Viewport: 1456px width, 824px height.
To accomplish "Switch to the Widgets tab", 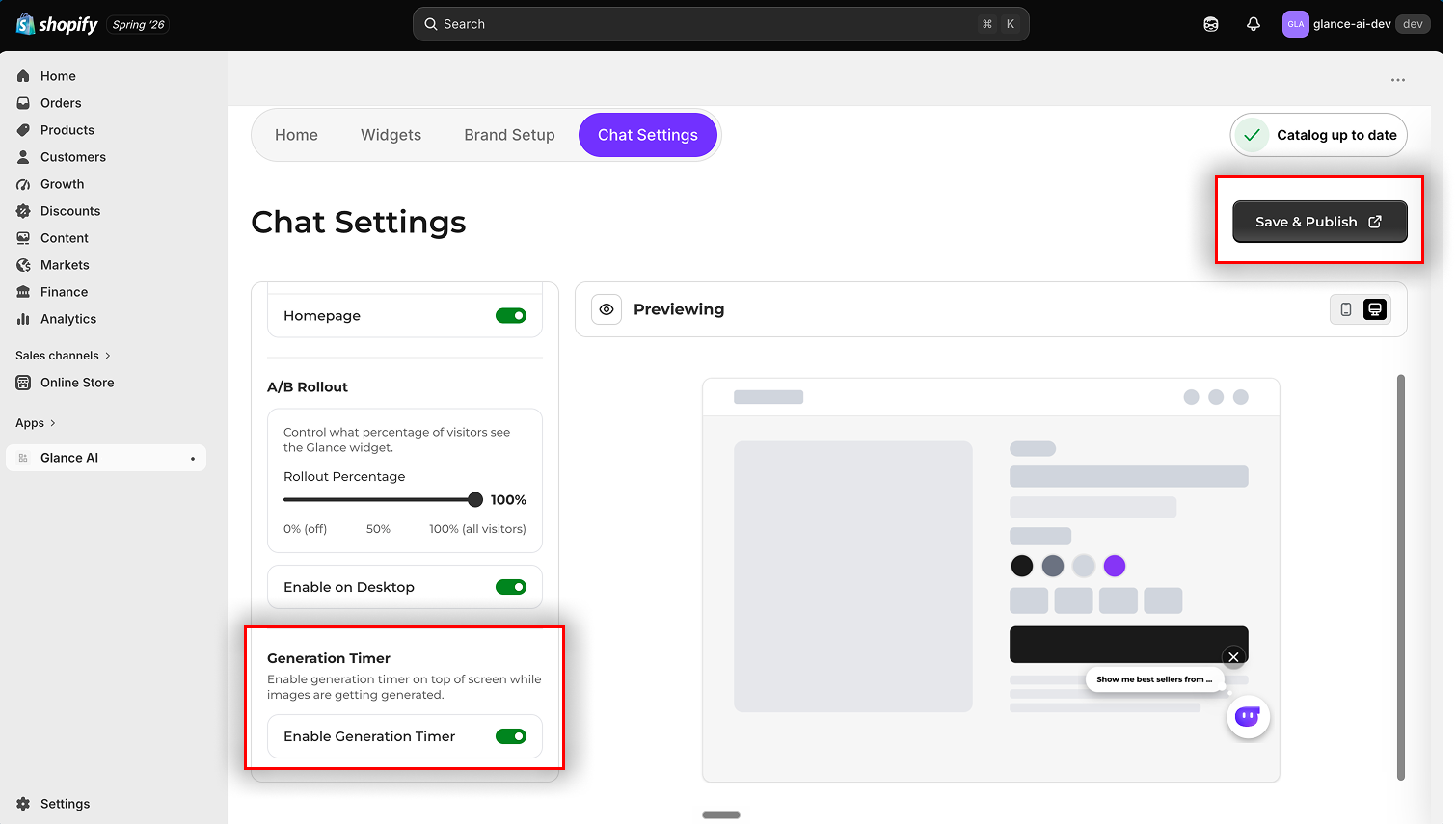I will [391, 135].
